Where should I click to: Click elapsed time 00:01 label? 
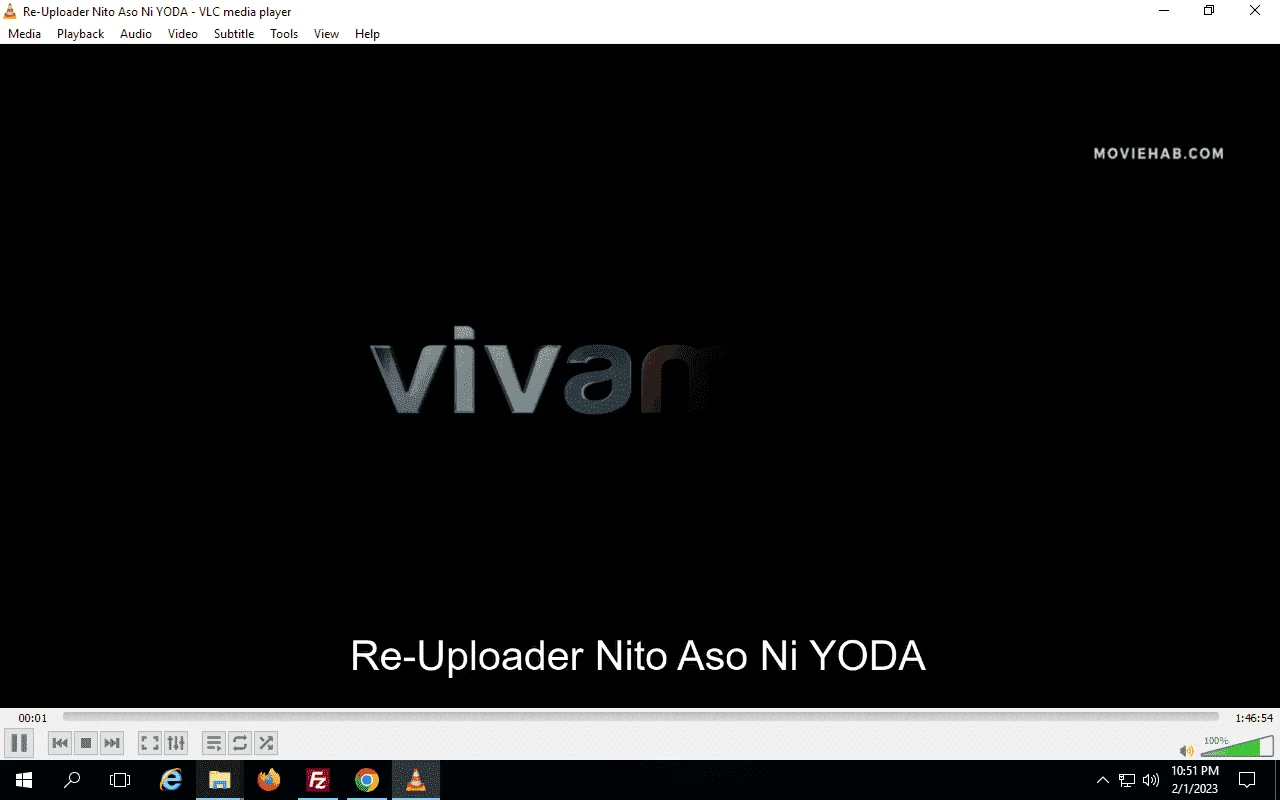pos(33,718)
